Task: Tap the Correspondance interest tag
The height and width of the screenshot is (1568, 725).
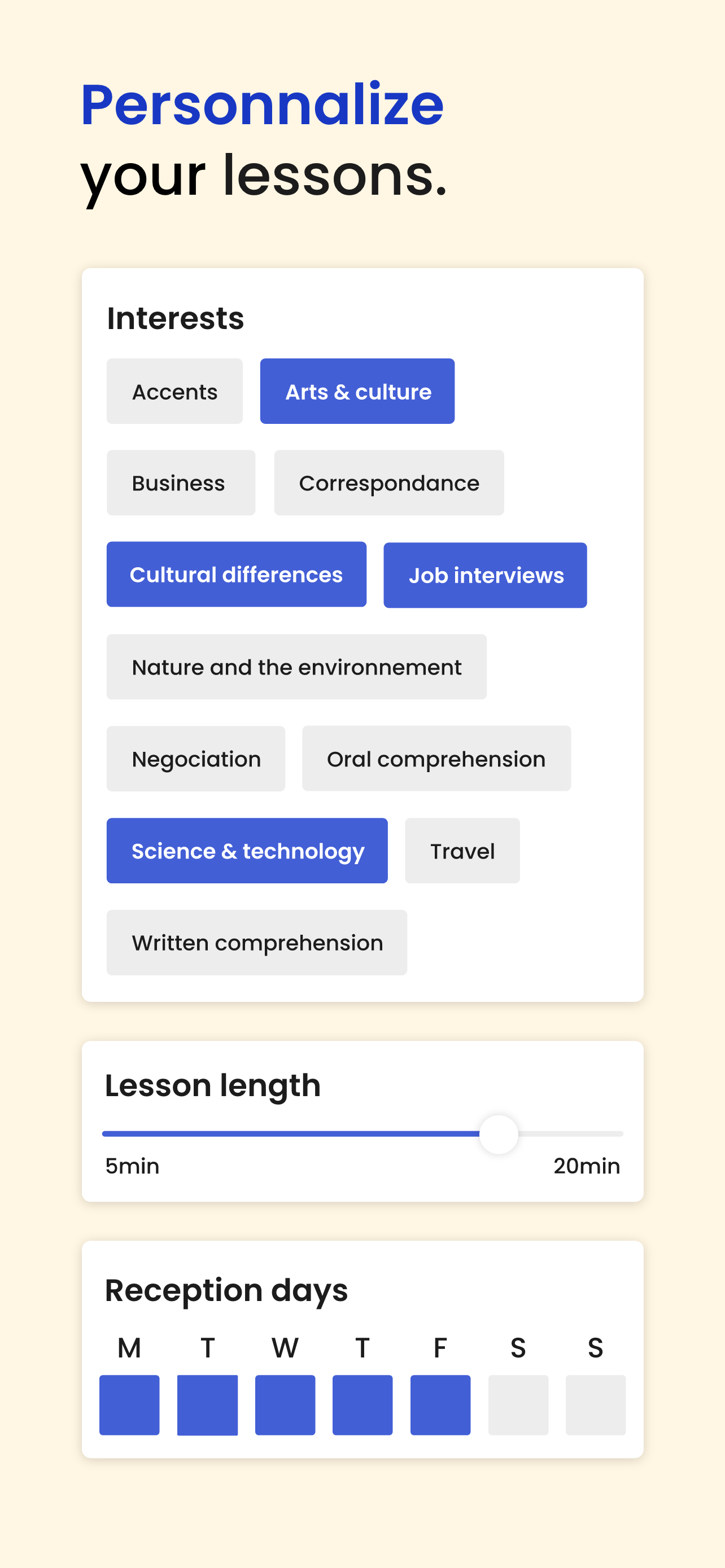Action: tap(388, 483)
